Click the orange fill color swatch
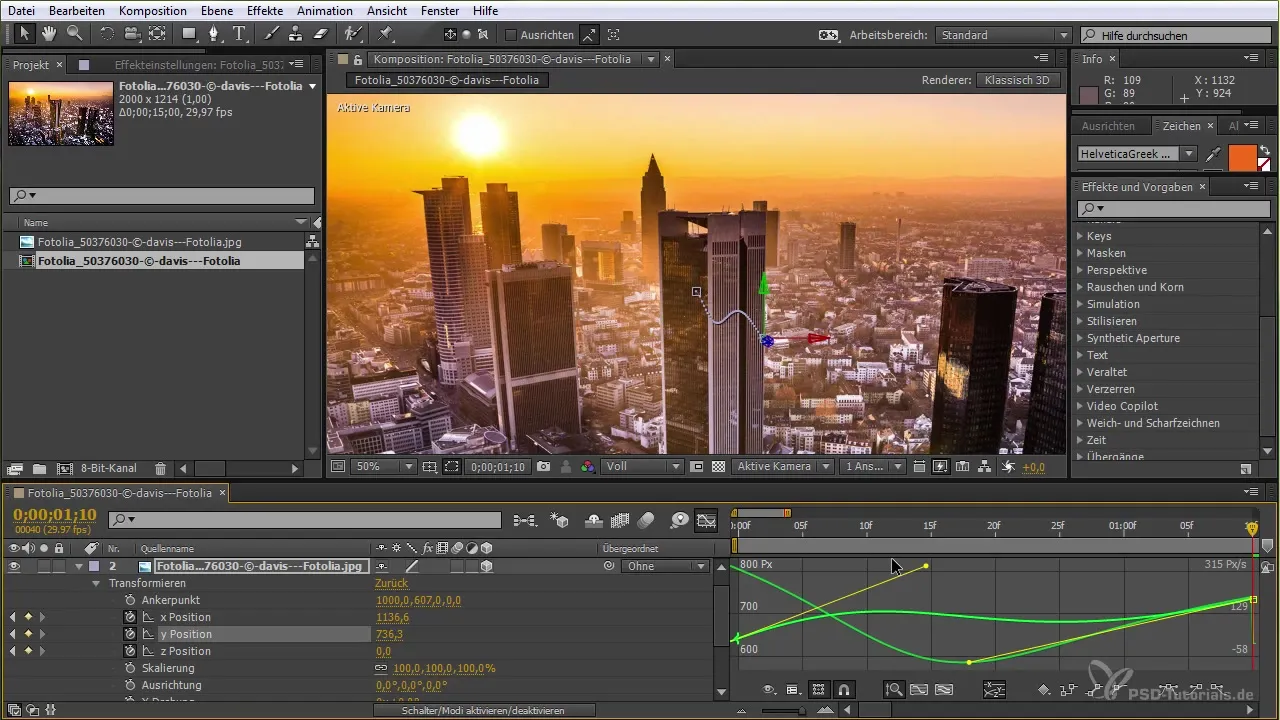The height and width of the screenshot is (720, 1280). click(x=1241, y=157)
